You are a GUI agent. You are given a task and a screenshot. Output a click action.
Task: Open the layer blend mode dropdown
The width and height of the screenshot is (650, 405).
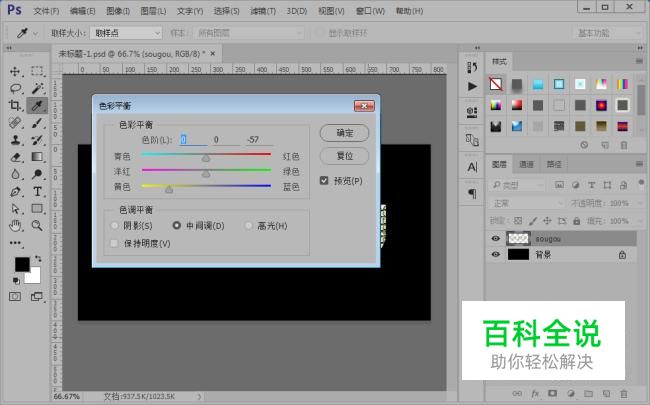coord(526,203)
